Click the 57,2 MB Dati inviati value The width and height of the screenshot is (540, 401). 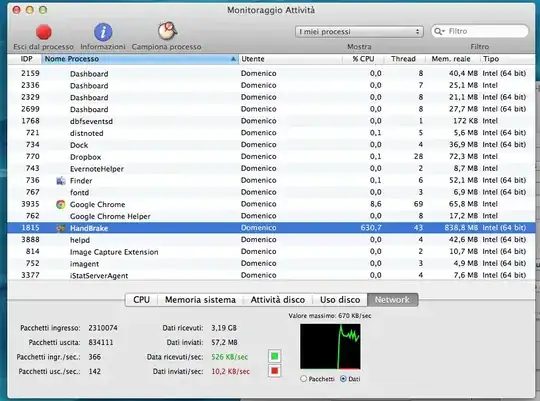(x=224, y=342)
